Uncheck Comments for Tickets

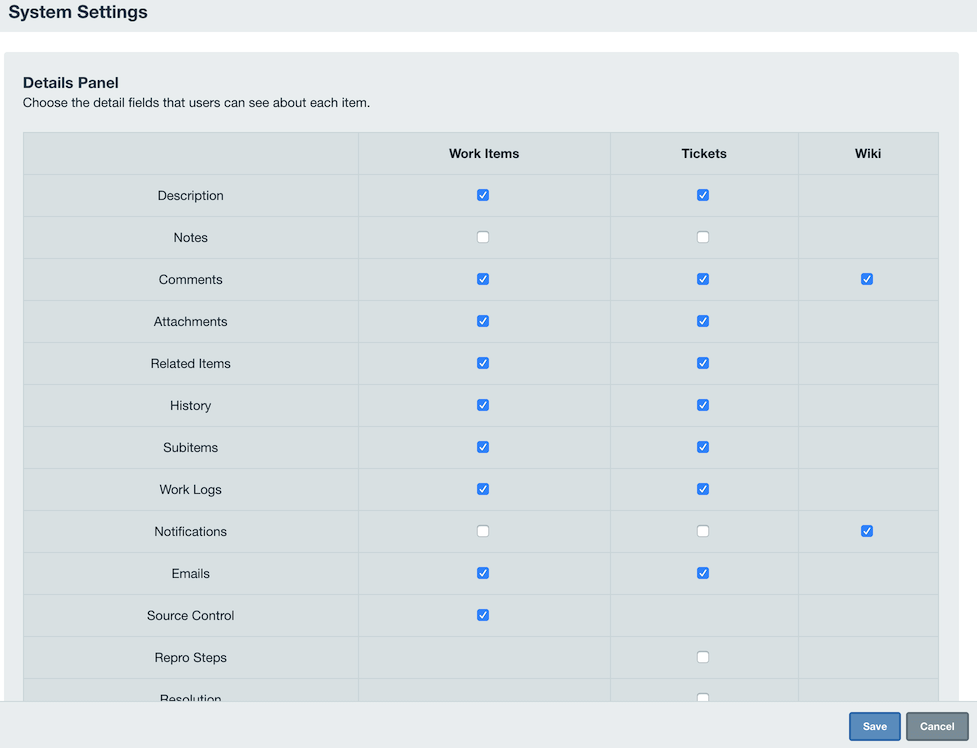pyautogui.click(x=703, y=279)
